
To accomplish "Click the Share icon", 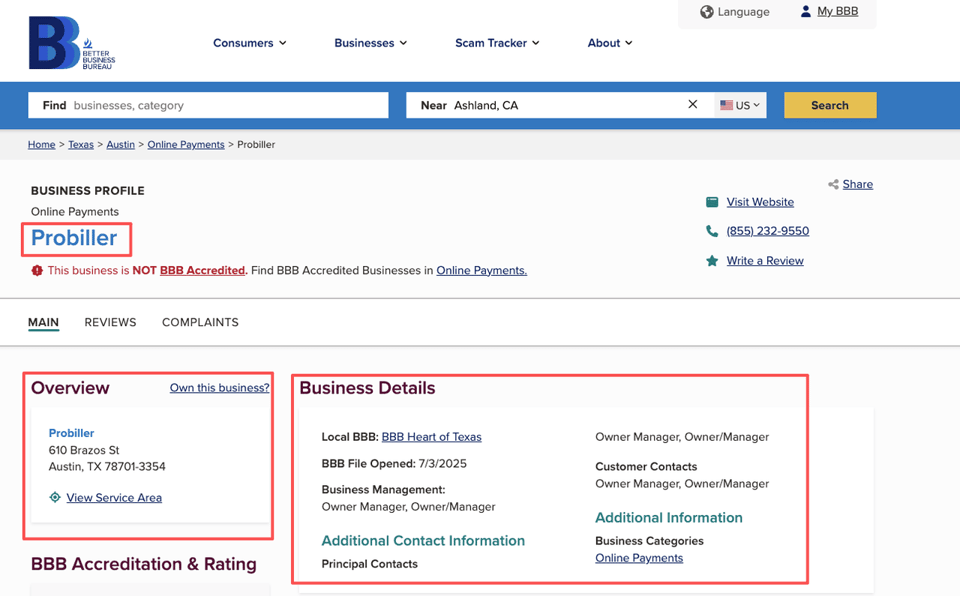I will pos(833,184).
